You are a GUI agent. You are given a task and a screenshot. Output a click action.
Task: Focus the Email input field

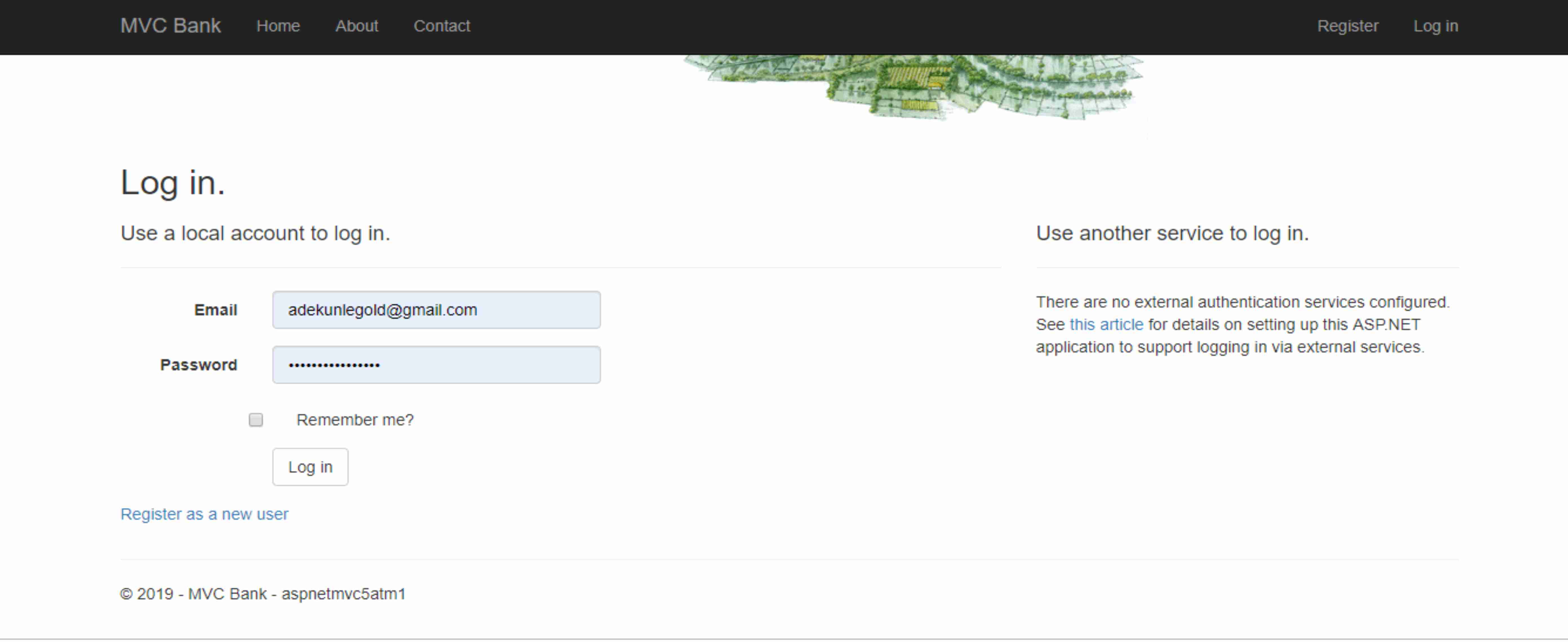[436, 310]
